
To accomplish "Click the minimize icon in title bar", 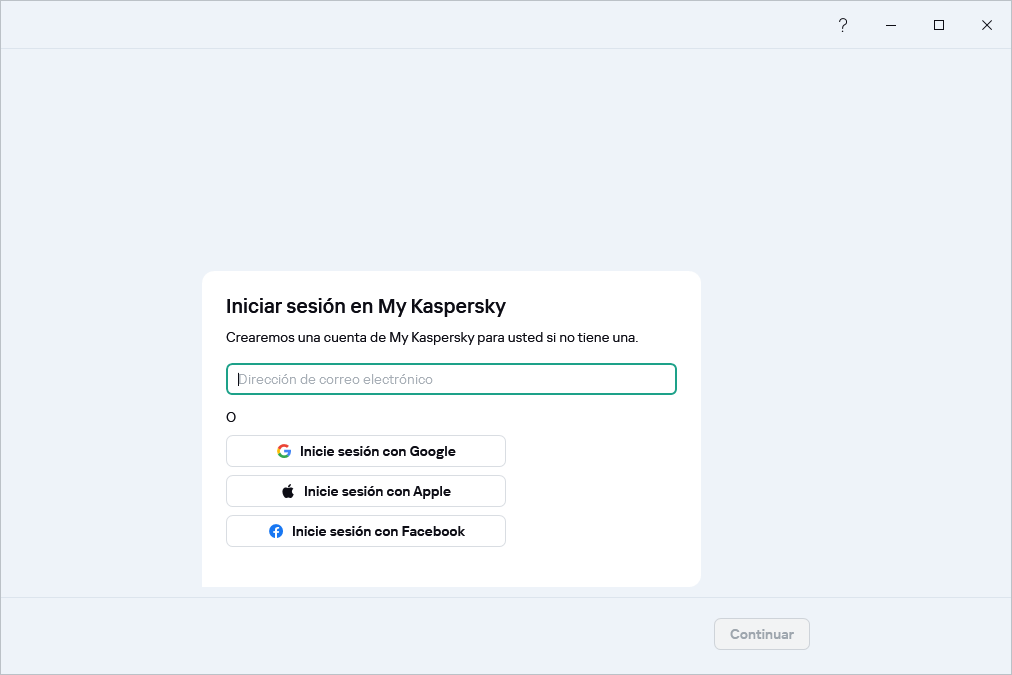I will (x=891, y=24).
